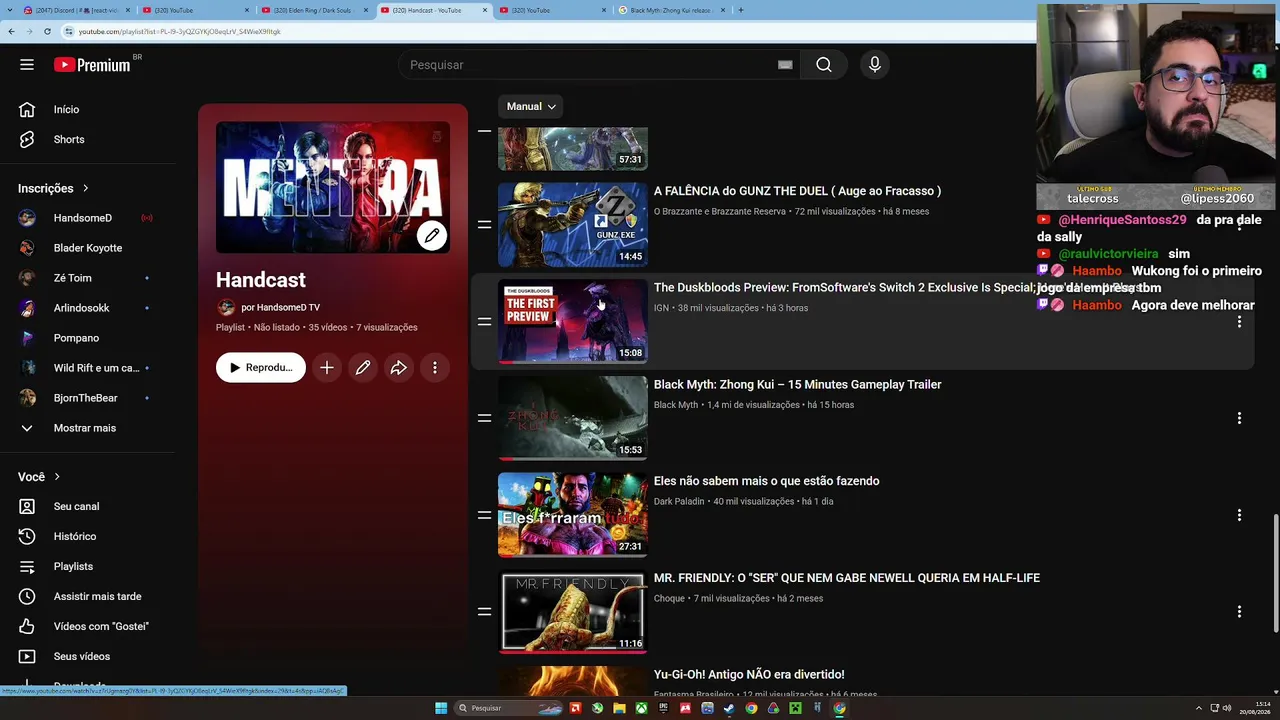Open File Explorer from the taskbar
Screen dimensions: 1280x720
[619, 708]
